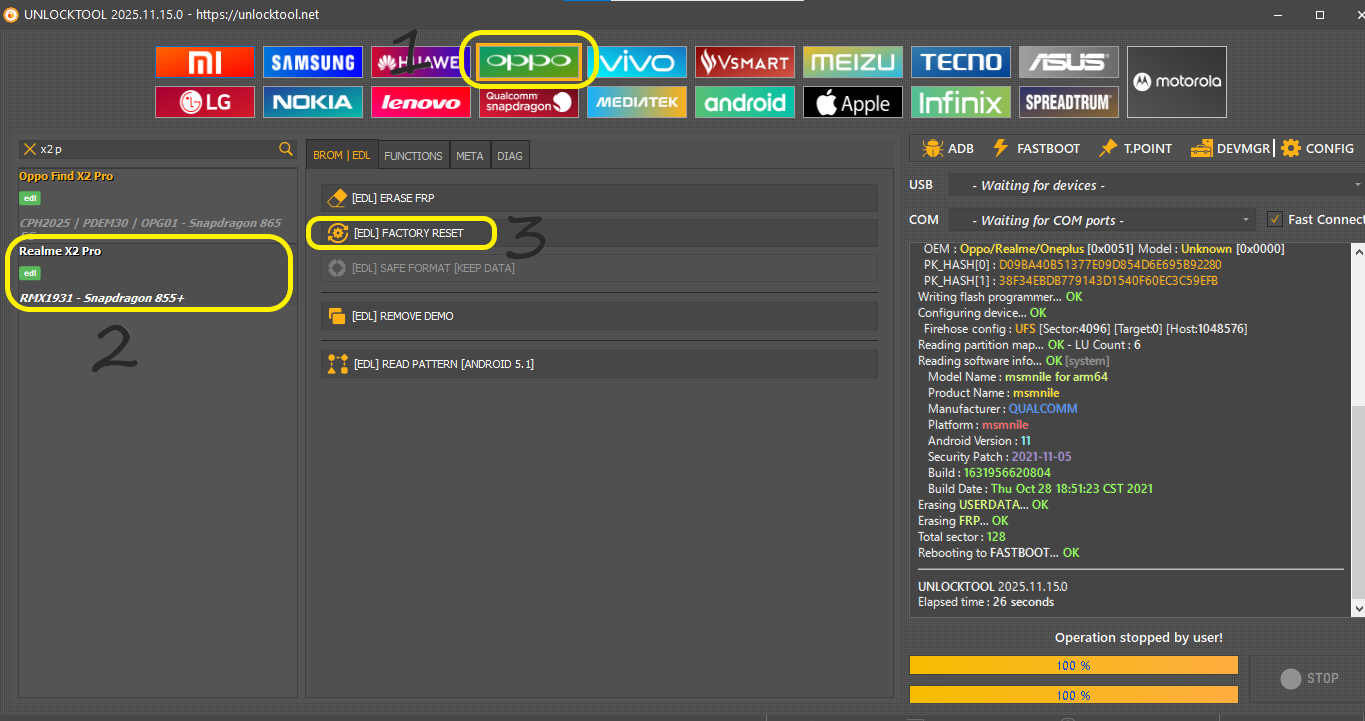
Task: Toggle the Fast Connect checkbox
Action: [x=1275, y=219]
